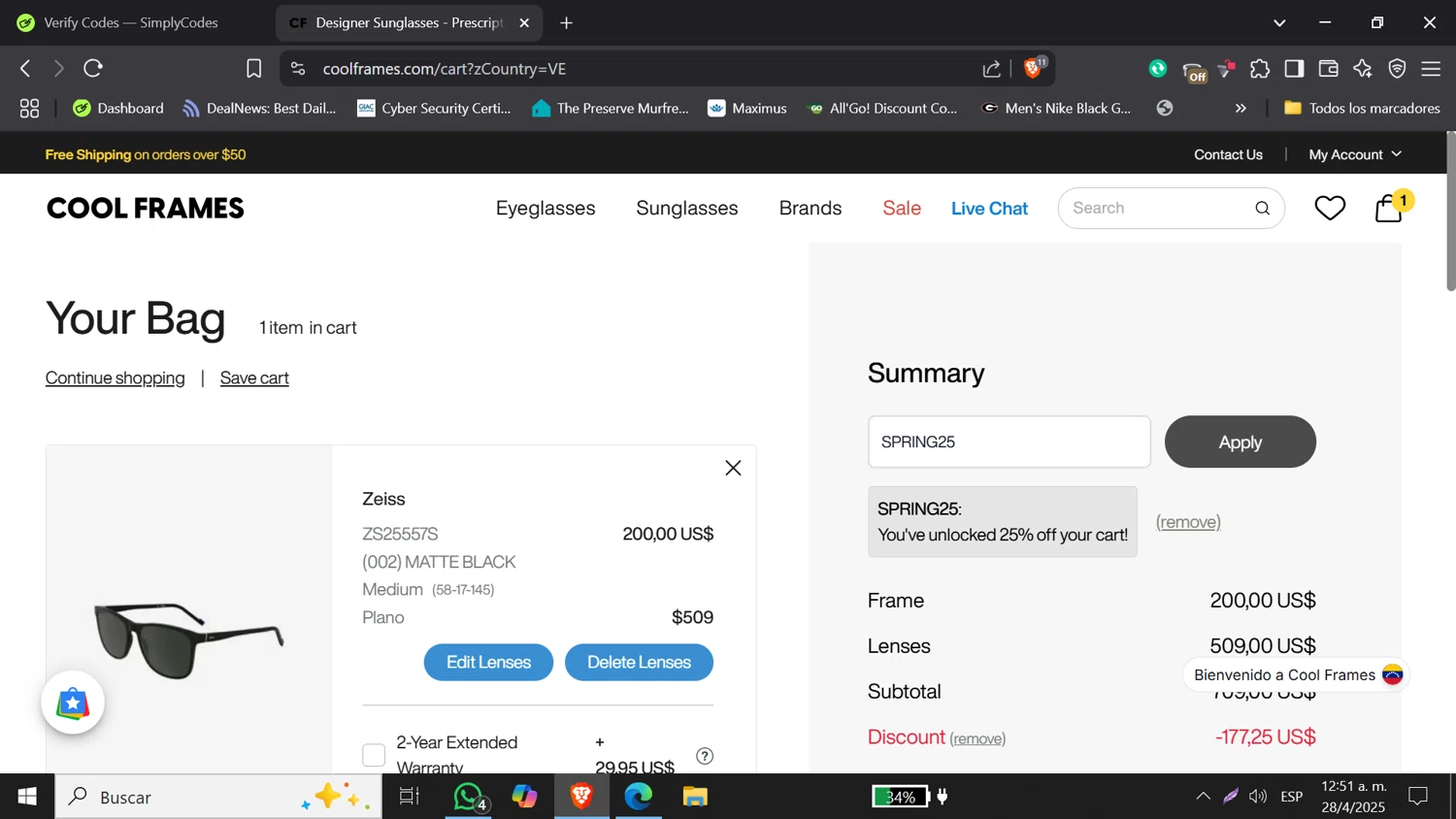Go forward in browser history
The image size is (1456, 819).
[58, 69]
